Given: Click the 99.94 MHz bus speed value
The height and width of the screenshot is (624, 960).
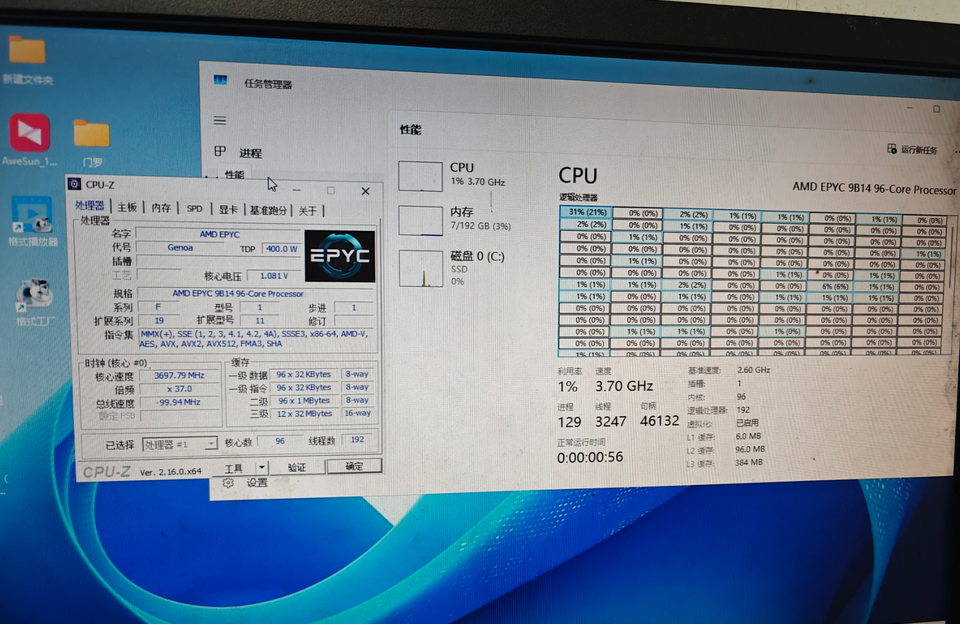Looking at the screenshot, I should pos(179,402).
